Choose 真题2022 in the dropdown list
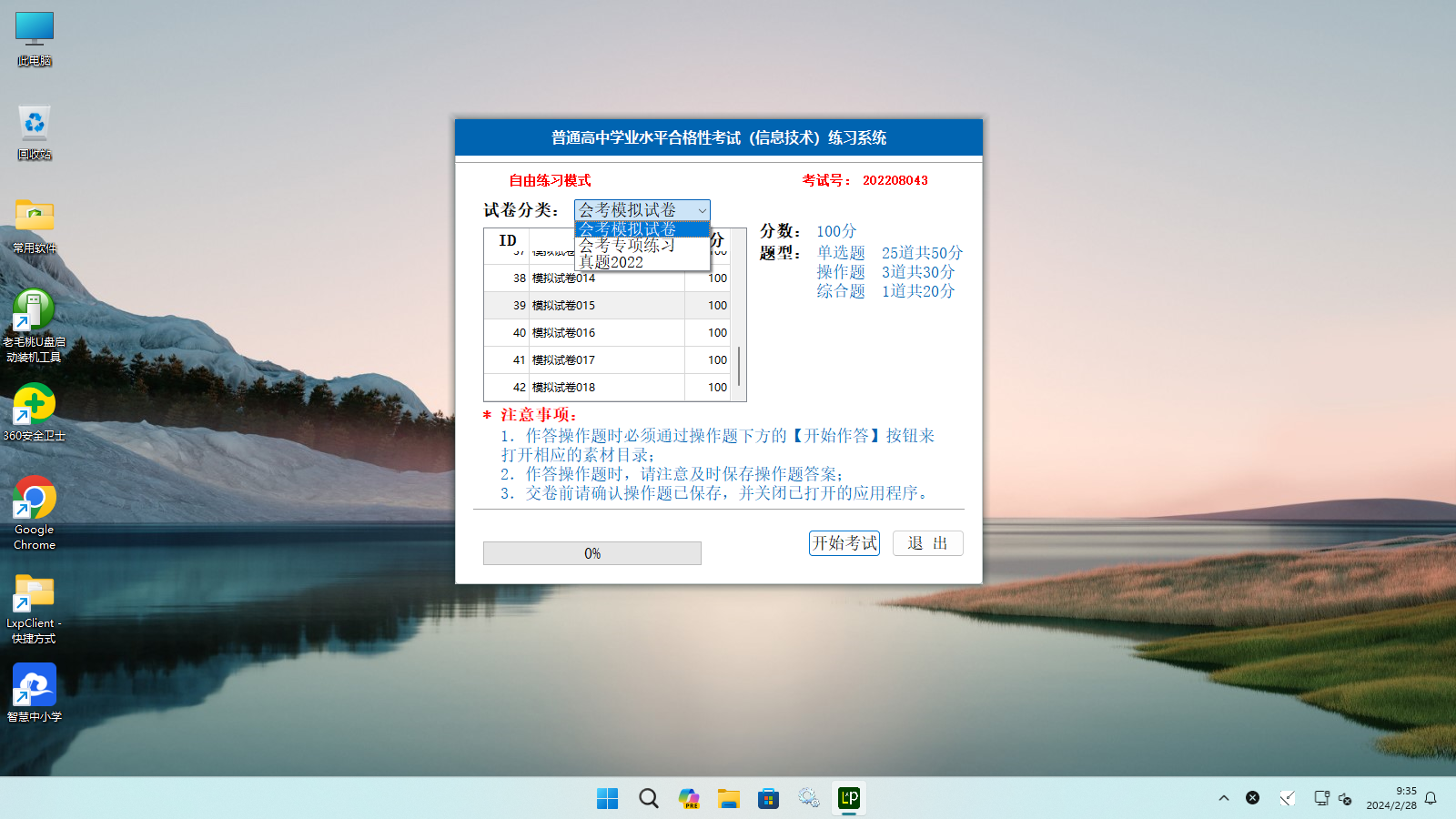This screenshot has width=1456, height=819. (x=612, y=262)
